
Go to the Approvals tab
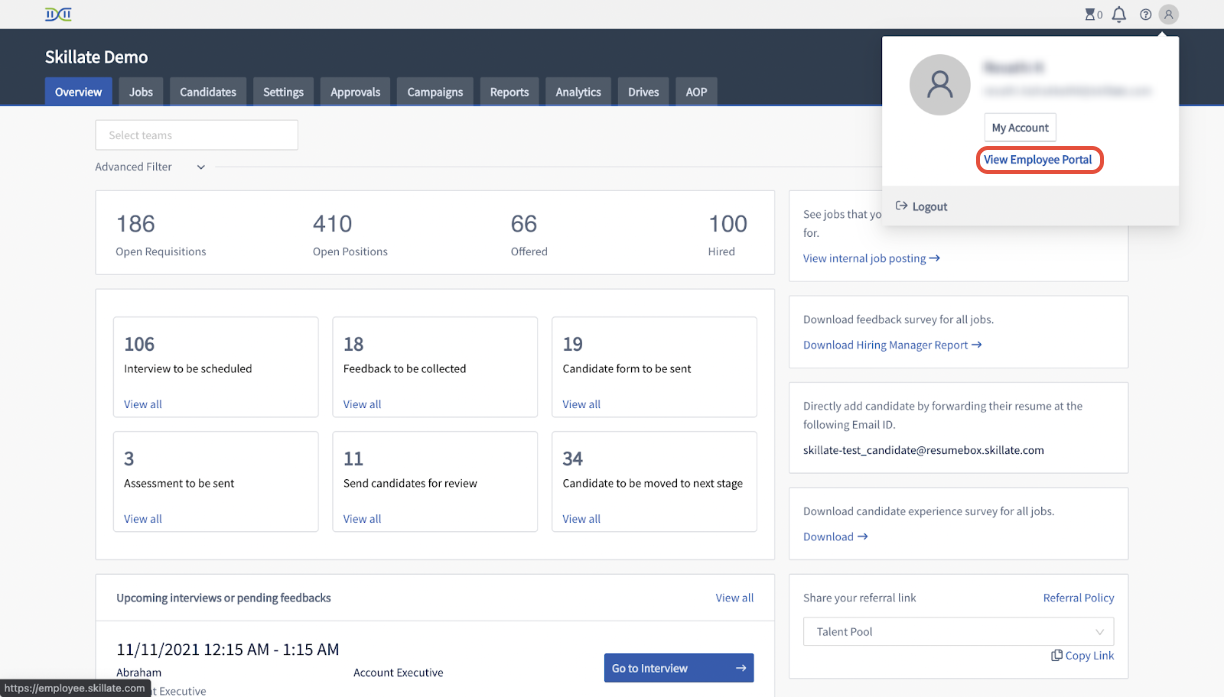pos(355,91)
